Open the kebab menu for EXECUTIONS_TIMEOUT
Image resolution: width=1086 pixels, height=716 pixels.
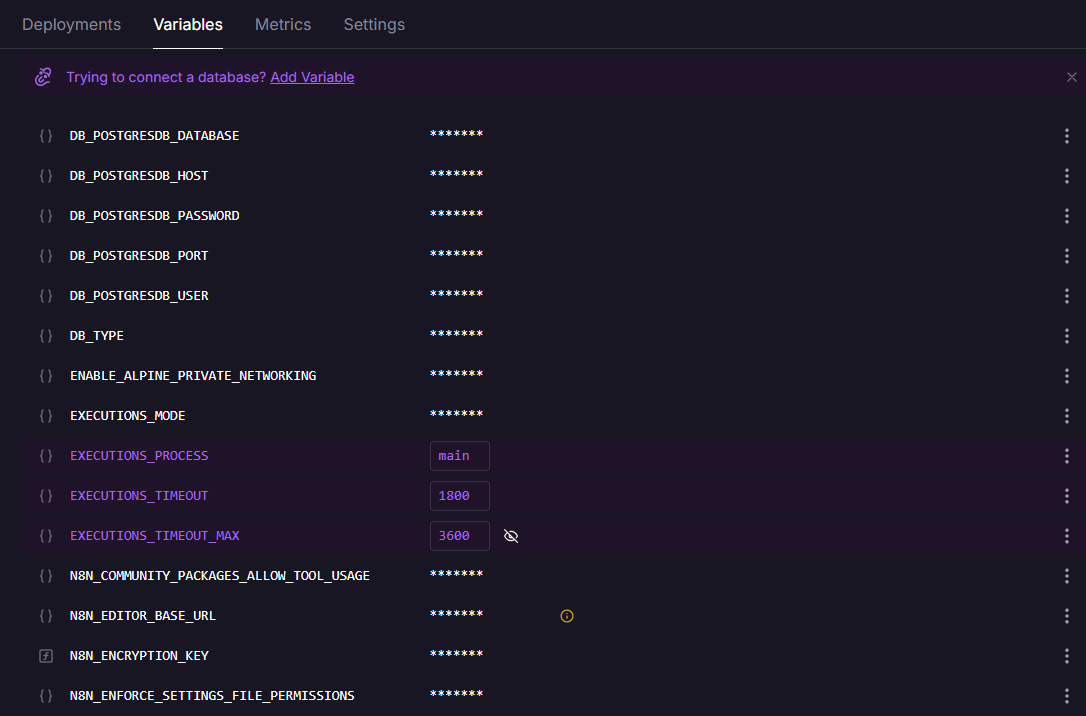click(1067, 496)
